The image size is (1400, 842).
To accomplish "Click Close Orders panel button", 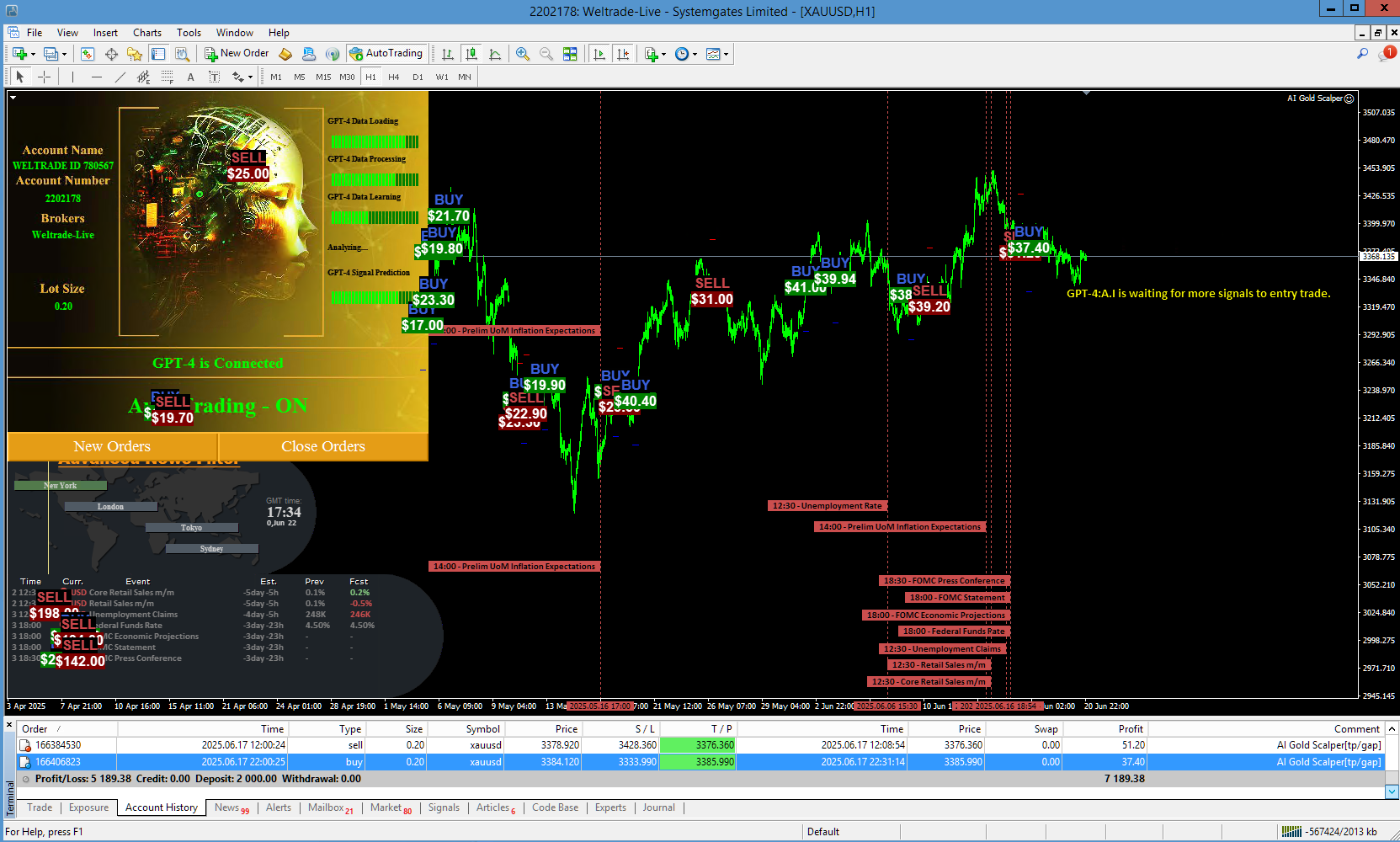I will [323, 446].
